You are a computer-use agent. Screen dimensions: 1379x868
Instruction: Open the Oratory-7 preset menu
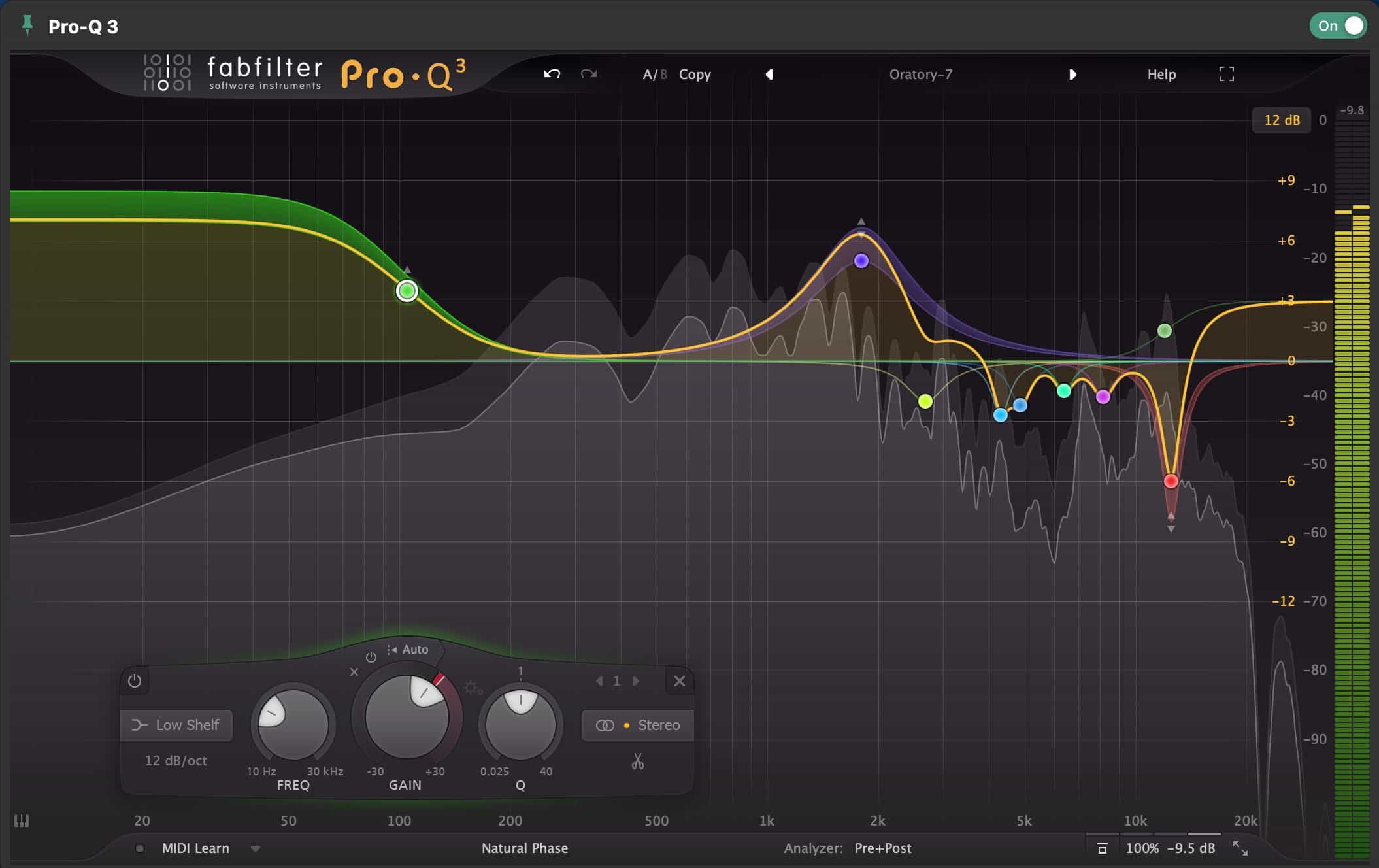click(x=920, y=75)
